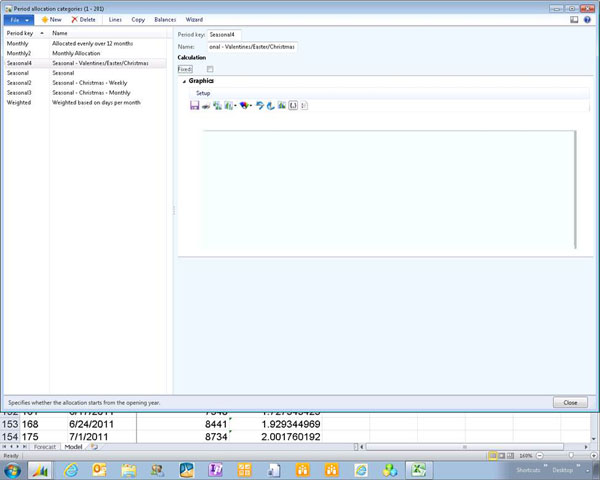Click the Name input field
Image resolution: width=600 pixels, height=480 pixels.
(x=253, y=47)
